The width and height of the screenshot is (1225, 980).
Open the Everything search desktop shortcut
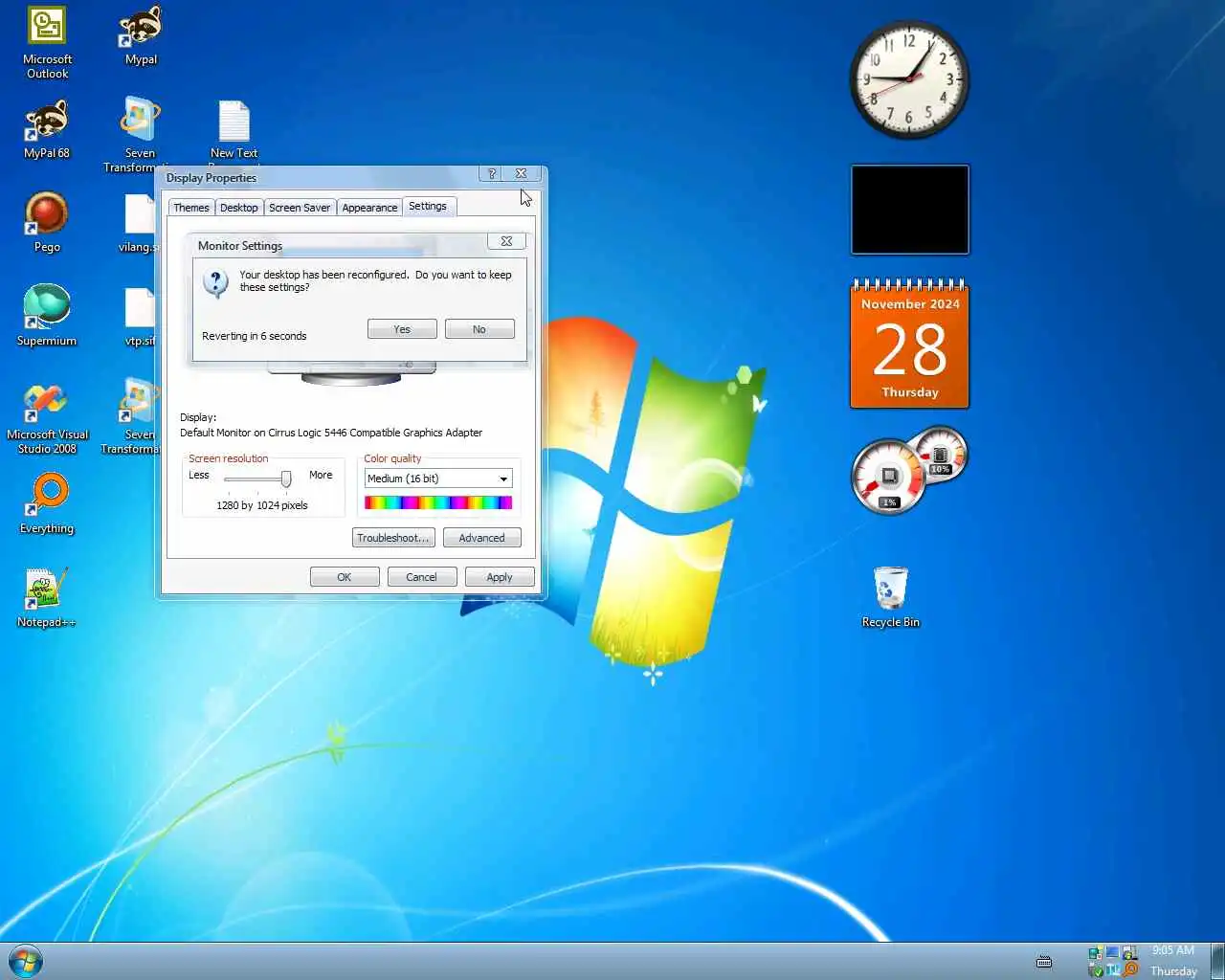click(47, 504)
